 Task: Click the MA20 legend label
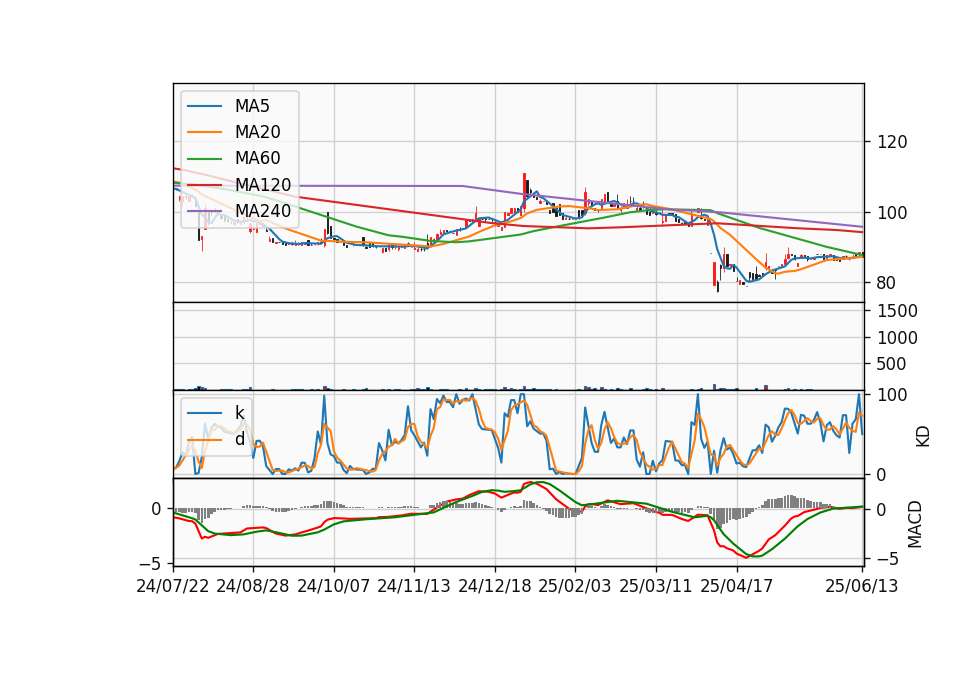click(258, 132)
